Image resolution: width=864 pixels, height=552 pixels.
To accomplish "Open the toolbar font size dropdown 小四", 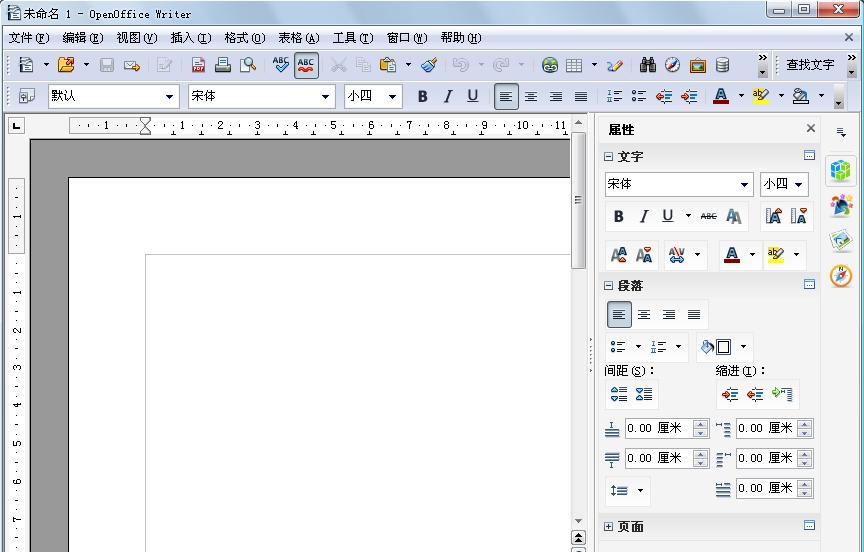I will pos(392,97).
